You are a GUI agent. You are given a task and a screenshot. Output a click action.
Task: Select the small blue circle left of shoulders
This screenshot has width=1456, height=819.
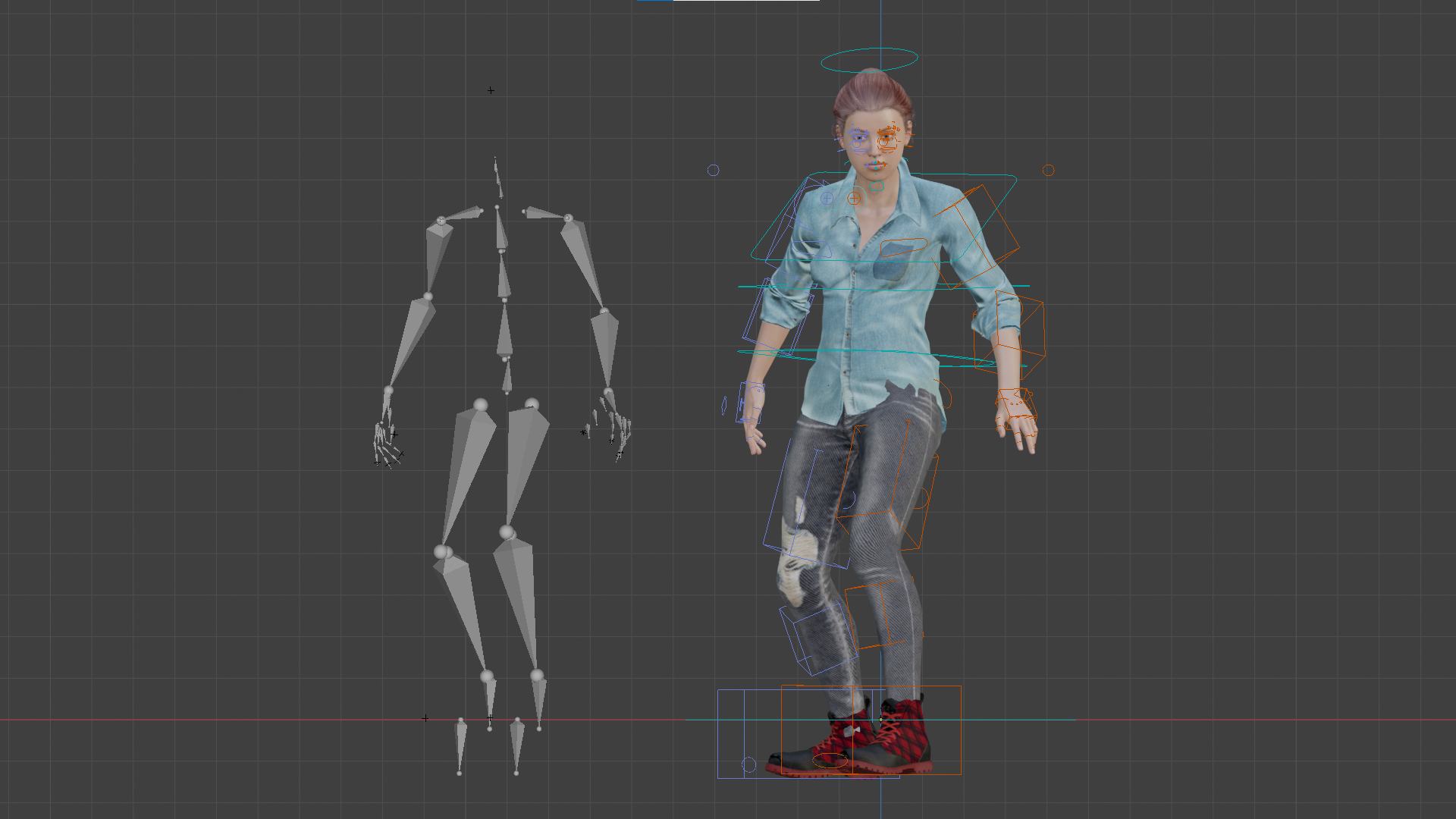click(x=713, y=170)
